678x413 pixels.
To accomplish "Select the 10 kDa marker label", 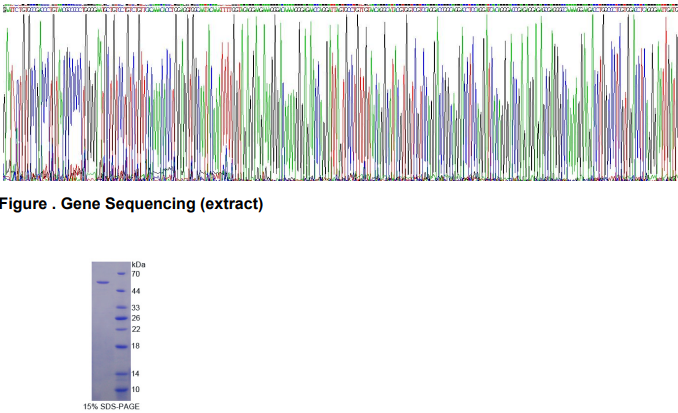I will click(x=136, y=389).
